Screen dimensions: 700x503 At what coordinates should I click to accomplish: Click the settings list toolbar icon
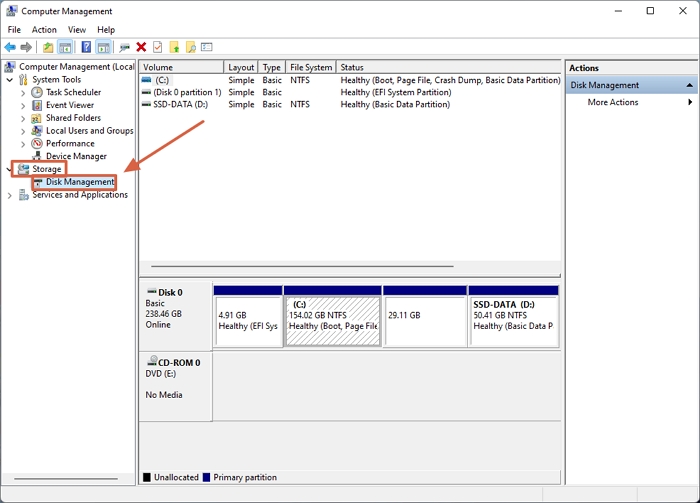(207, 47)
